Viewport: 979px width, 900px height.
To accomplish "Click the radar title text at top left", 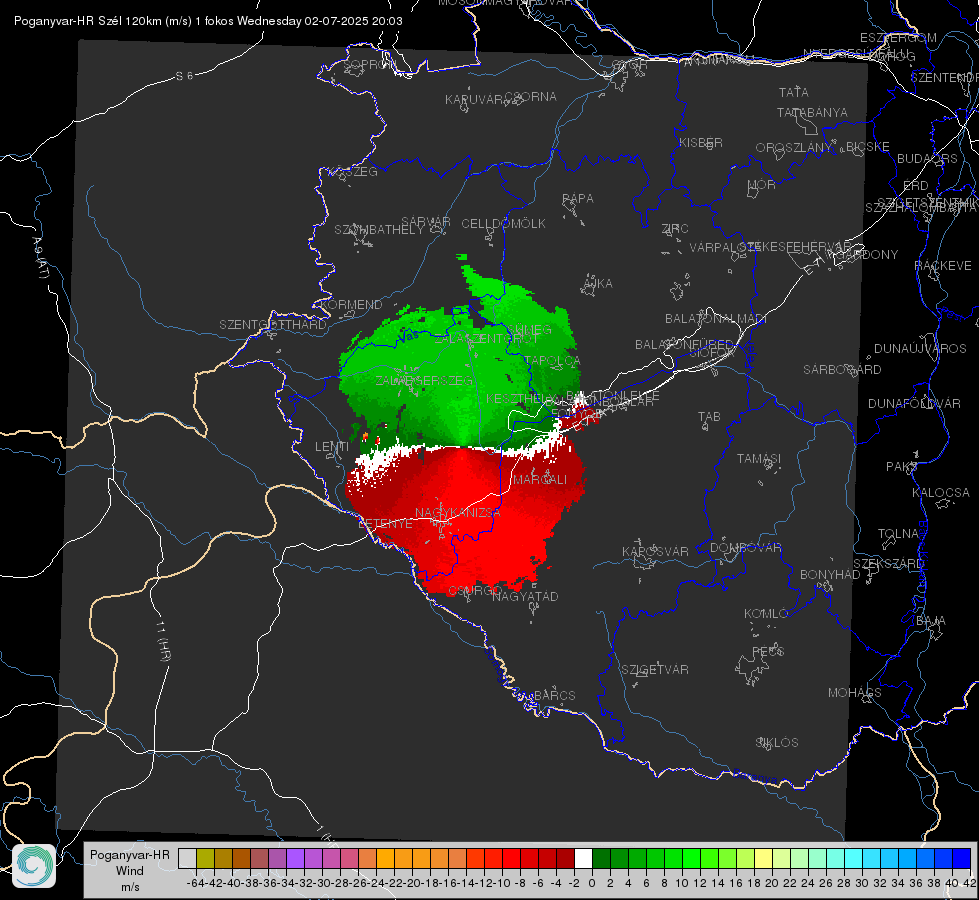I will (x=208, y=21).
